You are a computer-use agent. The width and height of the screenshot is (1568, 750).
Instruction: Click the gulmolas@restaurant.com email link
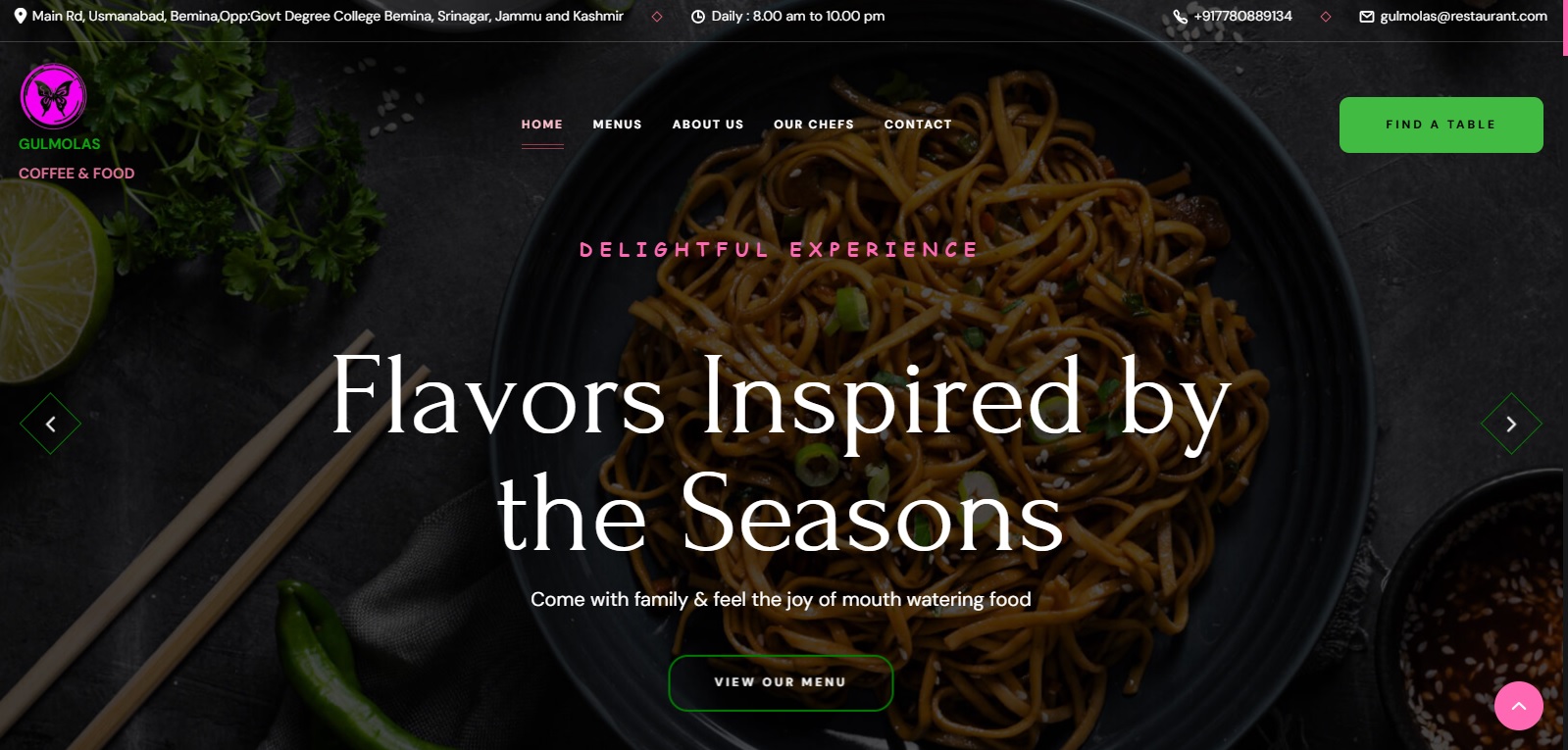[1464, 17]
